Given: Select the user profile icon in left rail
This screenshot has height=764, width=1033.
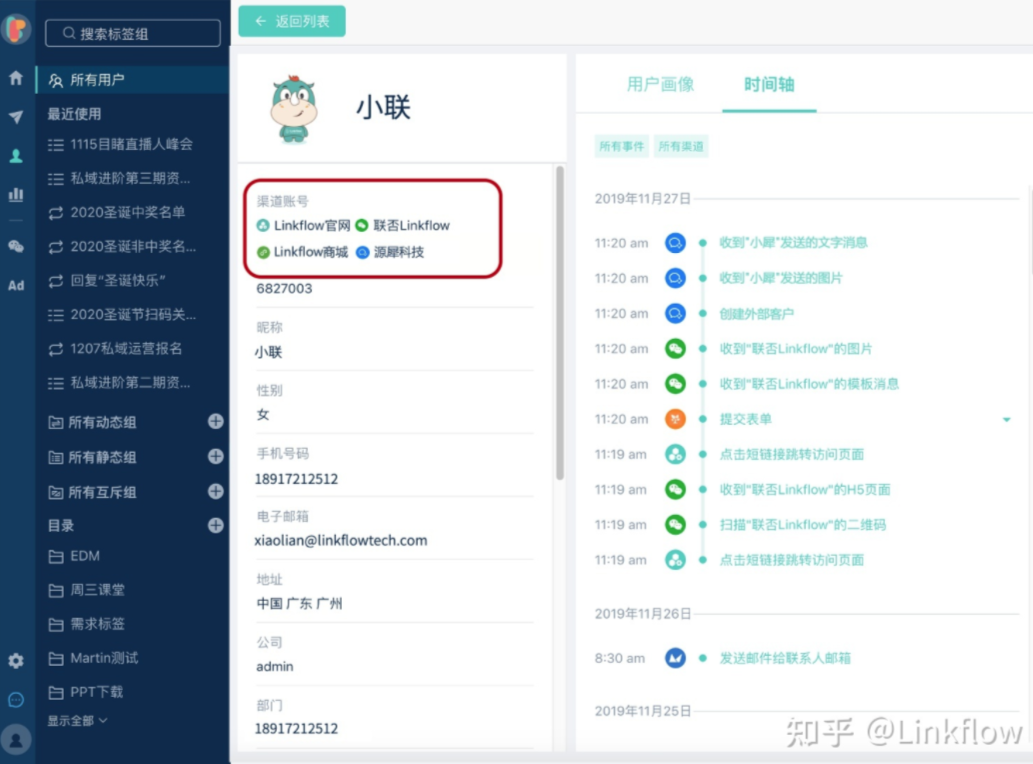Looking at the screenshot, I should 16,155.
